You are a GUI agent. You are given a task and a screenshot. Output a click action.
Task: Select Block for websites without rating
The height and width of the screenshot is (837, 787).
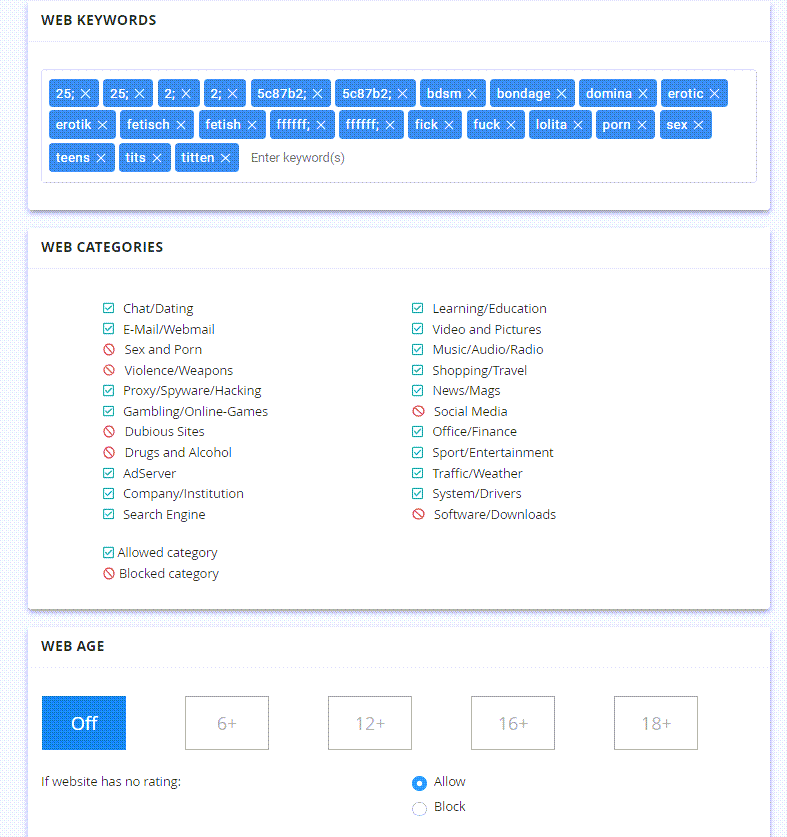pos(419,808)
